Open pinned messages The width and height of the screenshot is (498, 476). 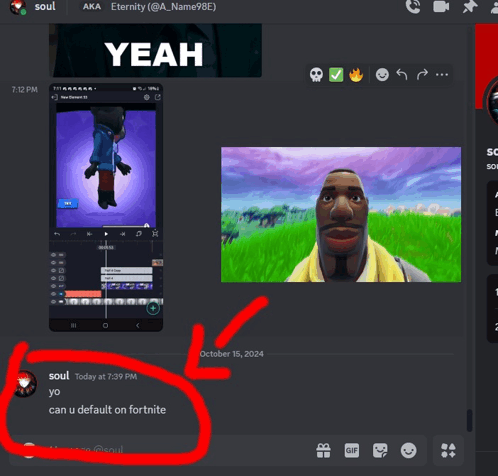[470, 7]
